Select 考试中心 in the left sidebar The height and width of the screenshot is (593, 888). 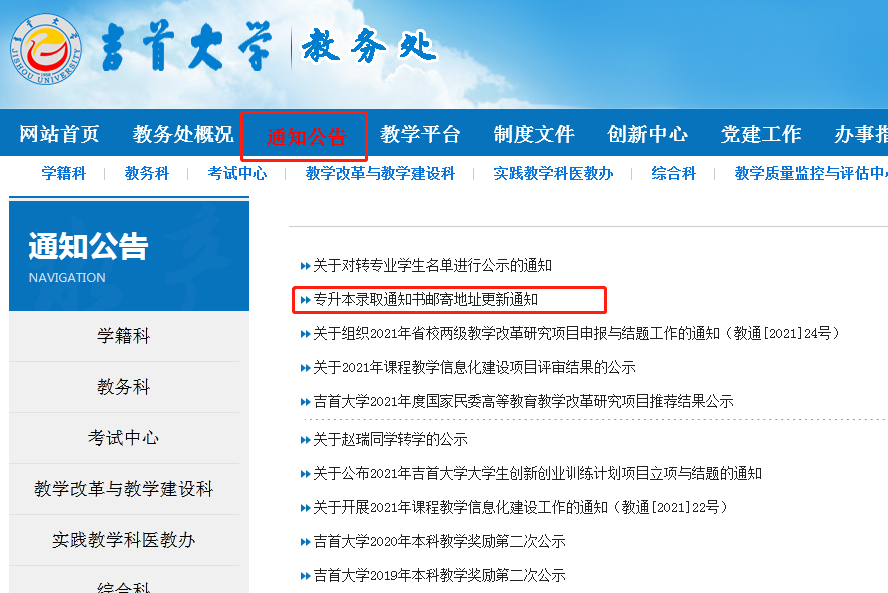point(123,438)
